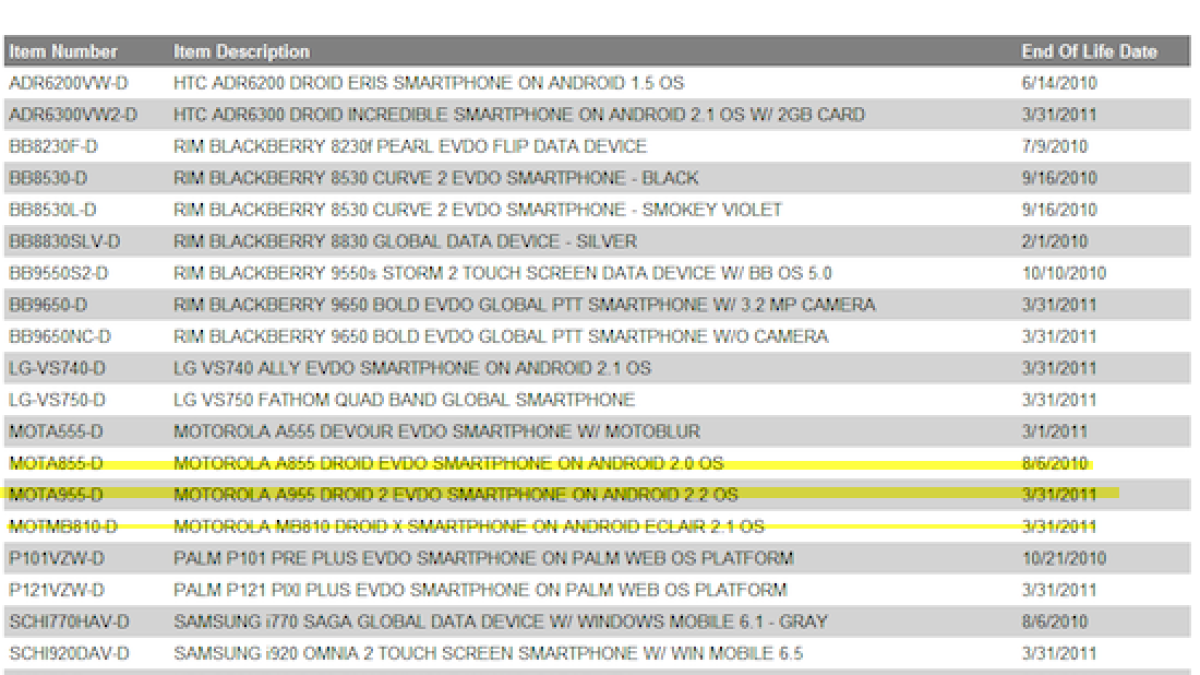
Task: Click the LG ALLY row's 3/31/2011 date
Action: [x=1059, y=369]
